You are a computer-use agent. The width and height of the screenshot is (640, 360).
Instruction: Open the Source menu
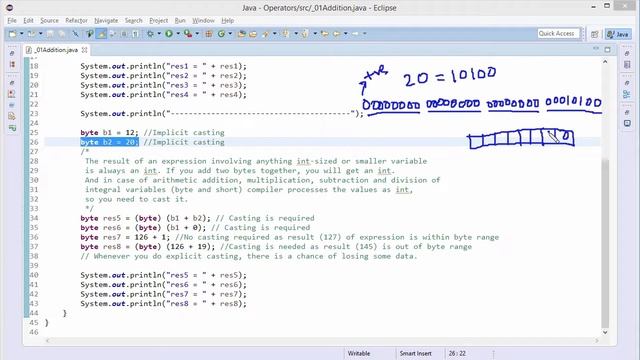[49, 20]
